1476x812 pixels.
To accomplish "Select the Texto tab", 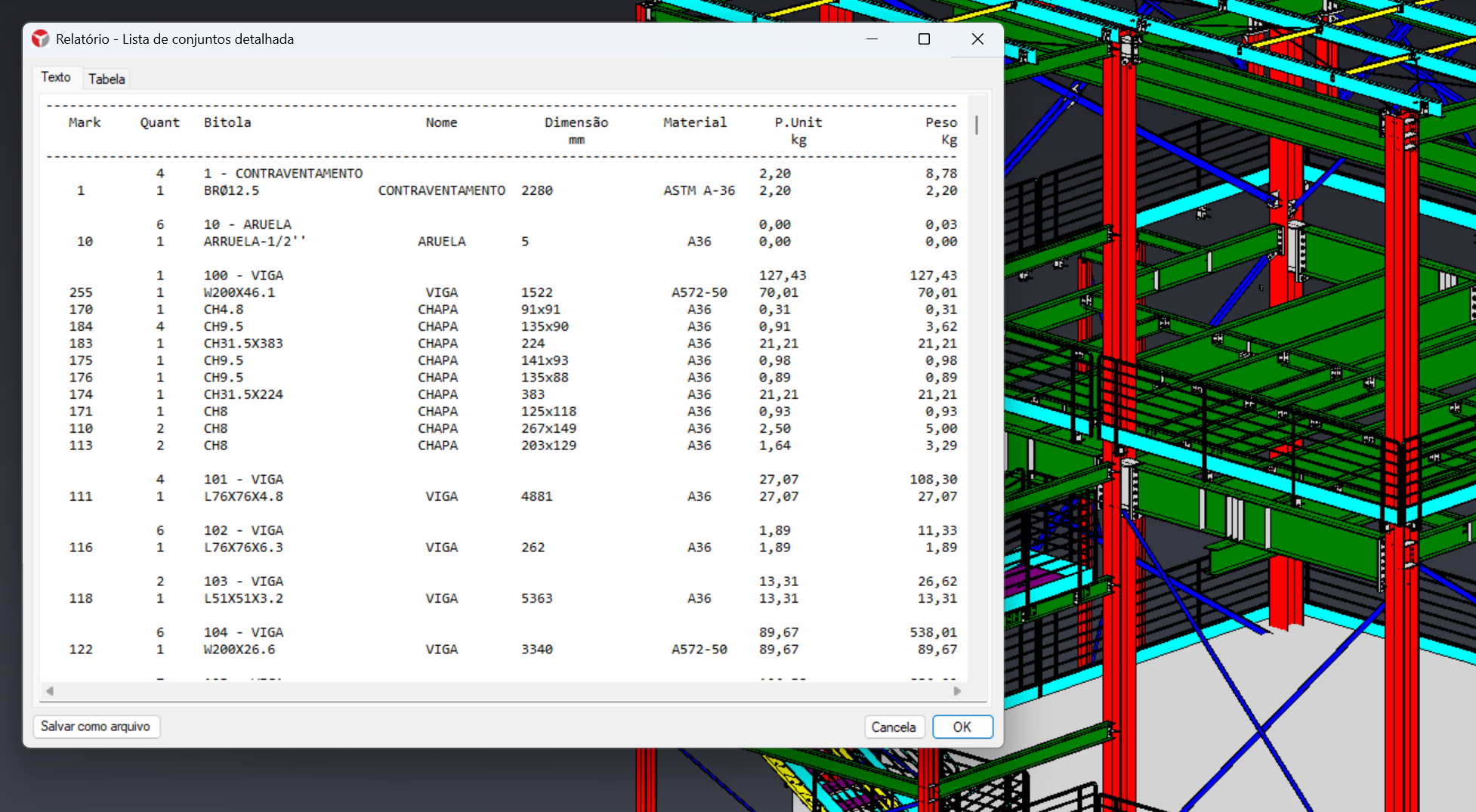I will click(56, 77).
